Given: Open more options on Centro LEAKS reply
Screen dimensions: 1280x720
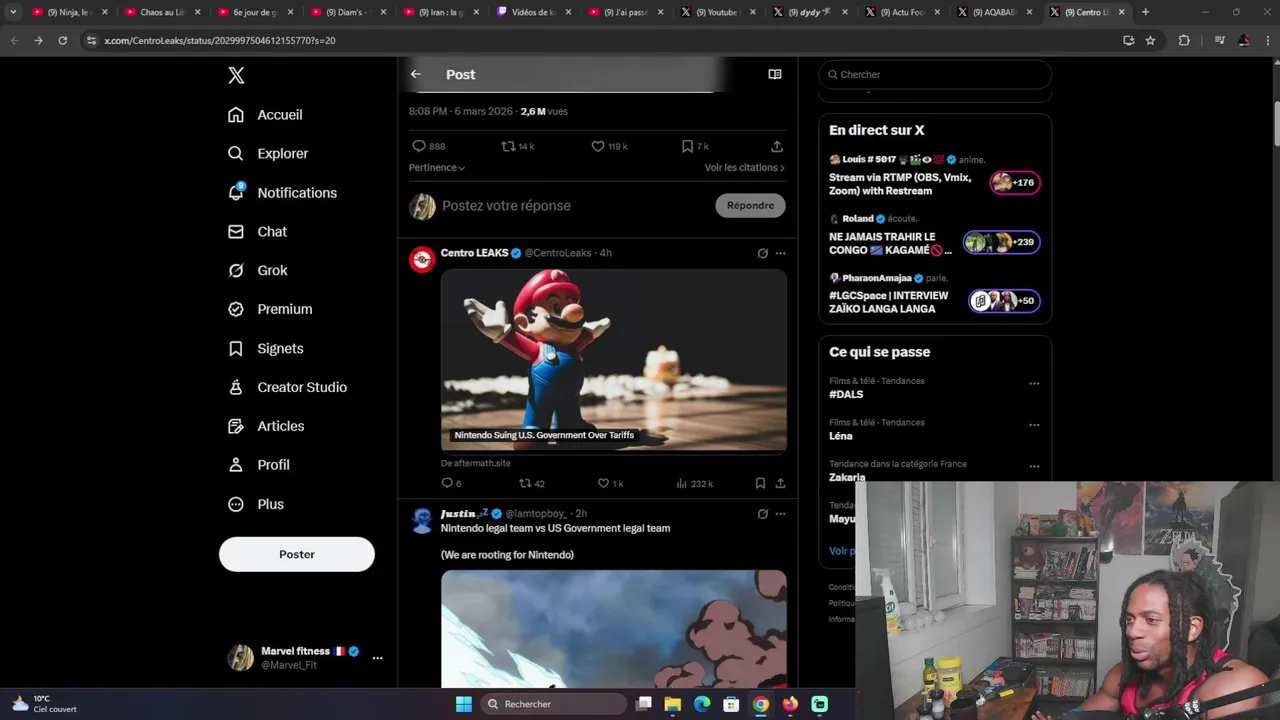Looking at the screenshot, I should (781, 253).
